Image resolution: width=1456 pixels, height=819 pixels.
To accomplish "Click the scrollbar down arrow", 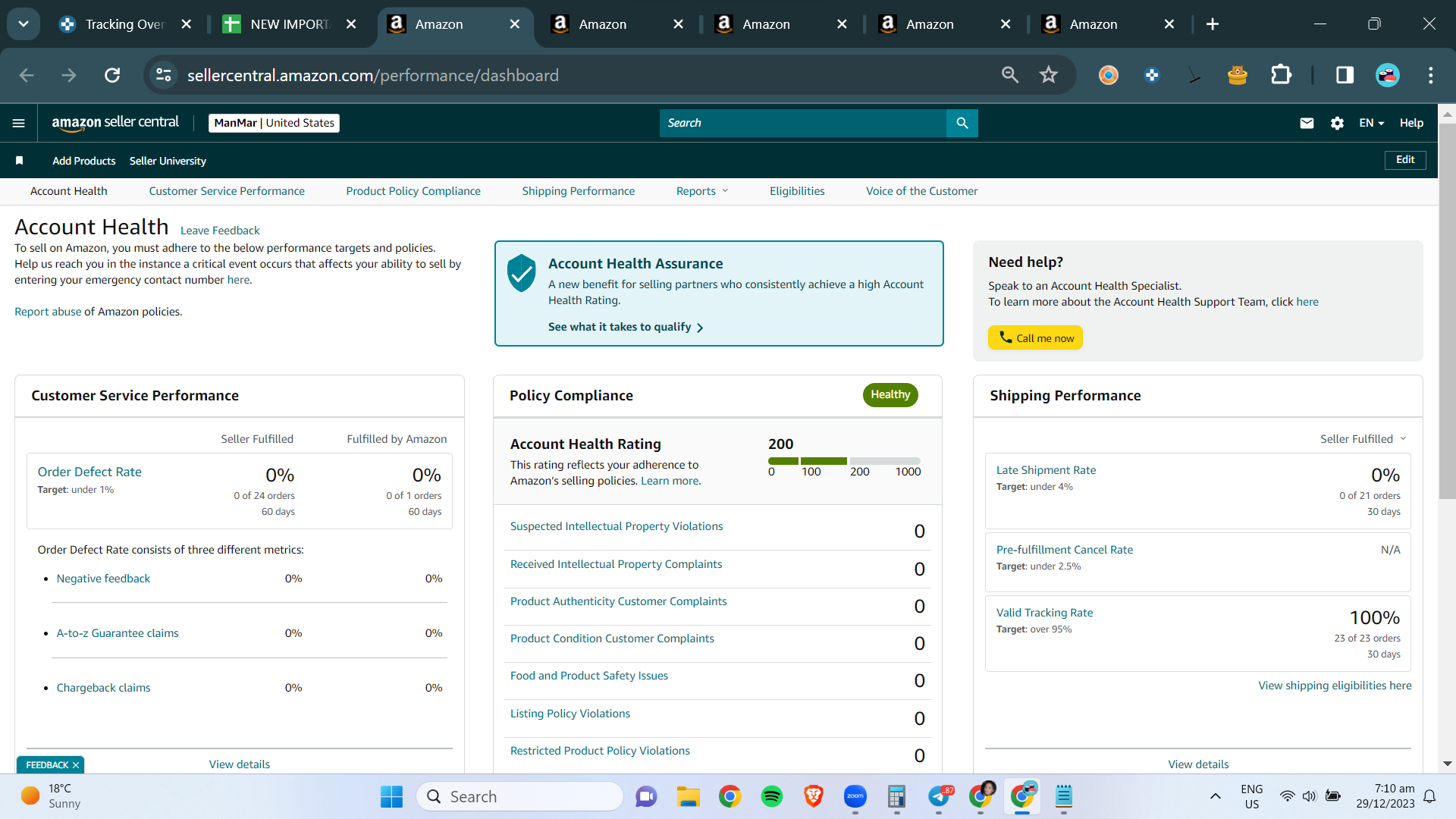I will pyautogui.click(x=1447, y=764).
